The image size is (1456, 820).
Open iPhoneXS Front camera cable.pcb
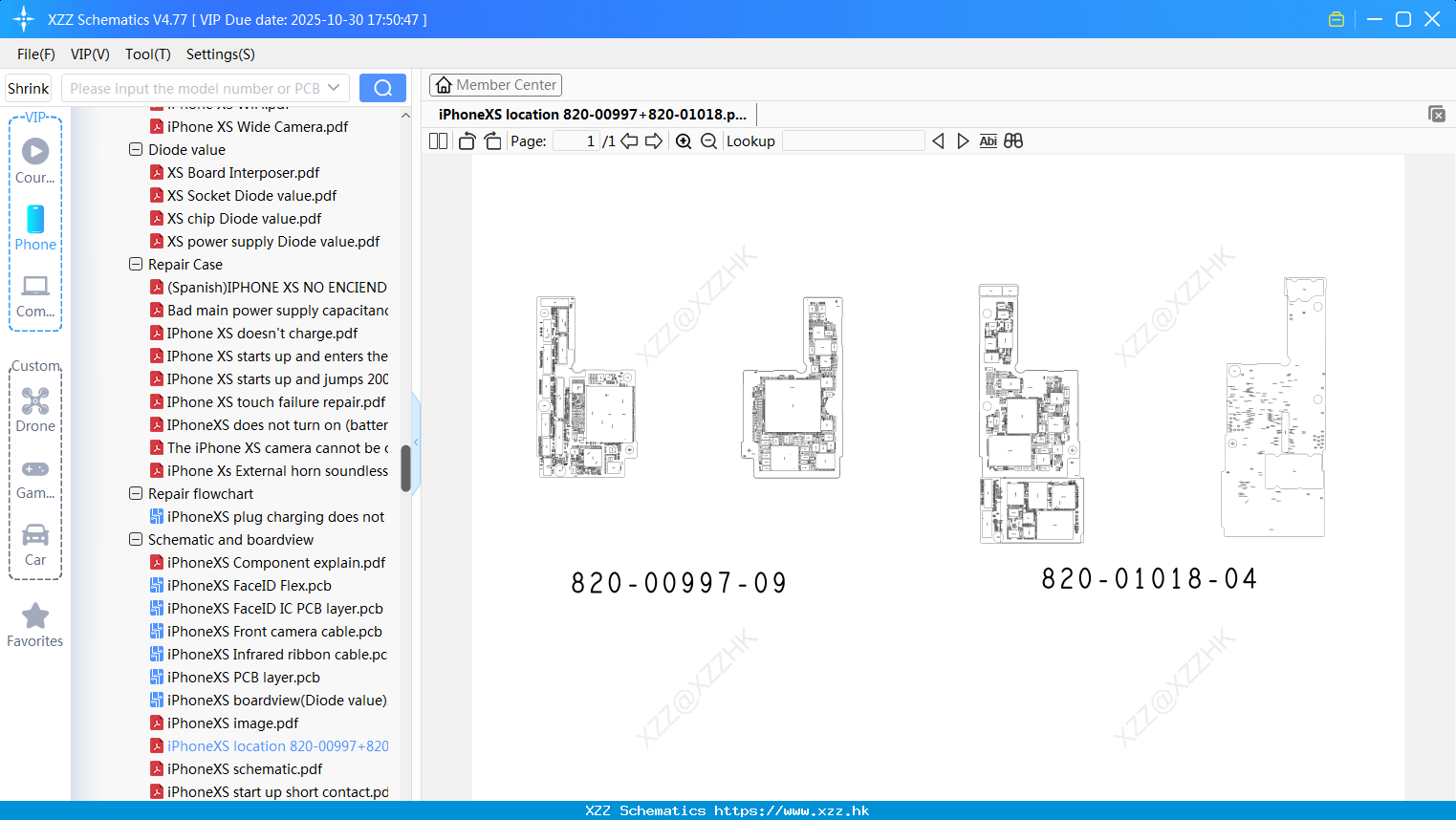coord(274,632)
